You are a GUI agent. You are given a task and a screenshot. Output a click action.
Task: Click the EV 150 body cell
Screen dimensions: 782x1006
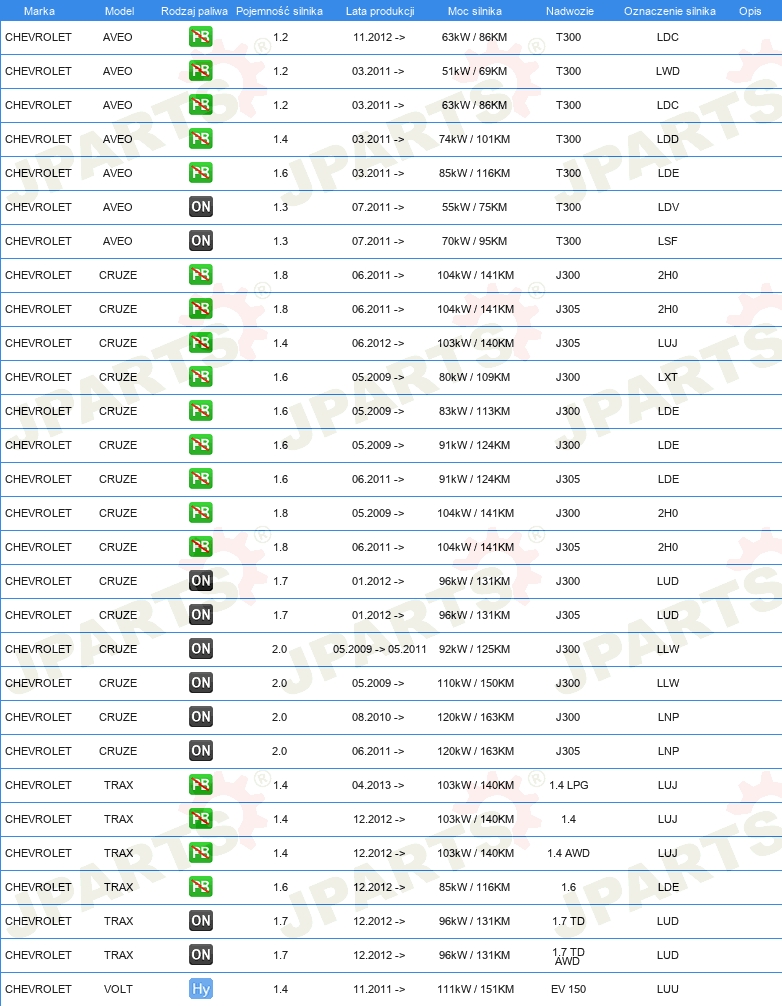(568, 989)
